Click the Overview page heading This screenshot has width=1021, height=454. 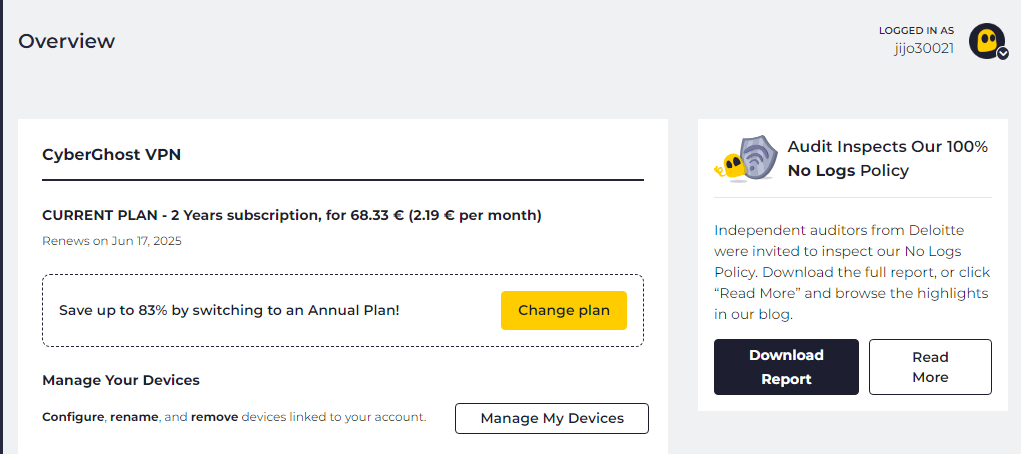point(66,41)
